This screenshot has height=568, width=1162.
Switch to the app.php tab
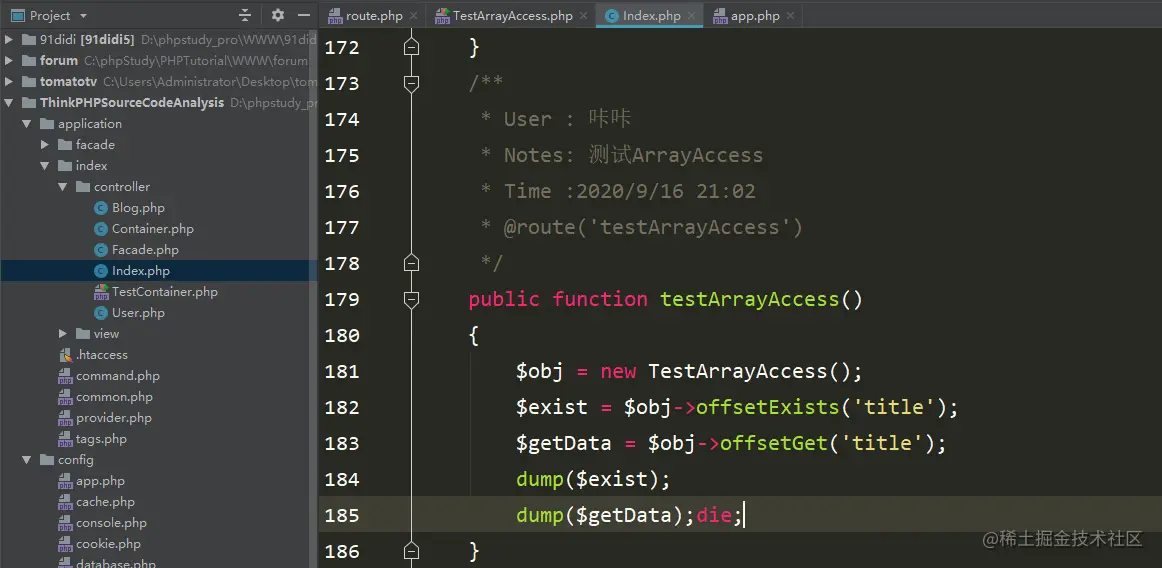point(755,16)
